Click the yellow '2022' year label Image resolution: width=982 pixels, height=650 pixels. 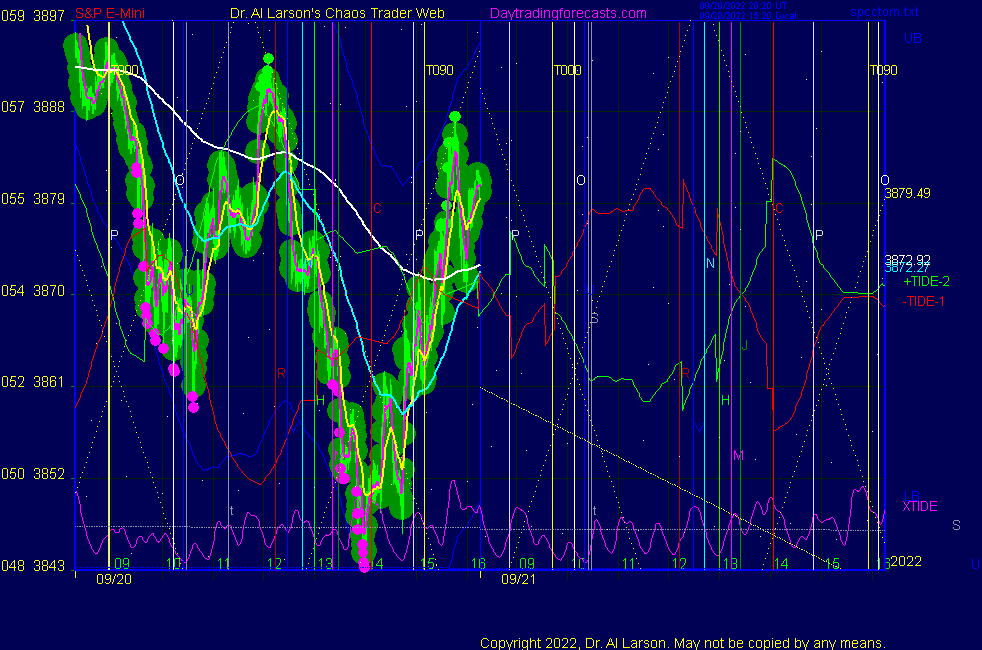[x=906, y=561]
